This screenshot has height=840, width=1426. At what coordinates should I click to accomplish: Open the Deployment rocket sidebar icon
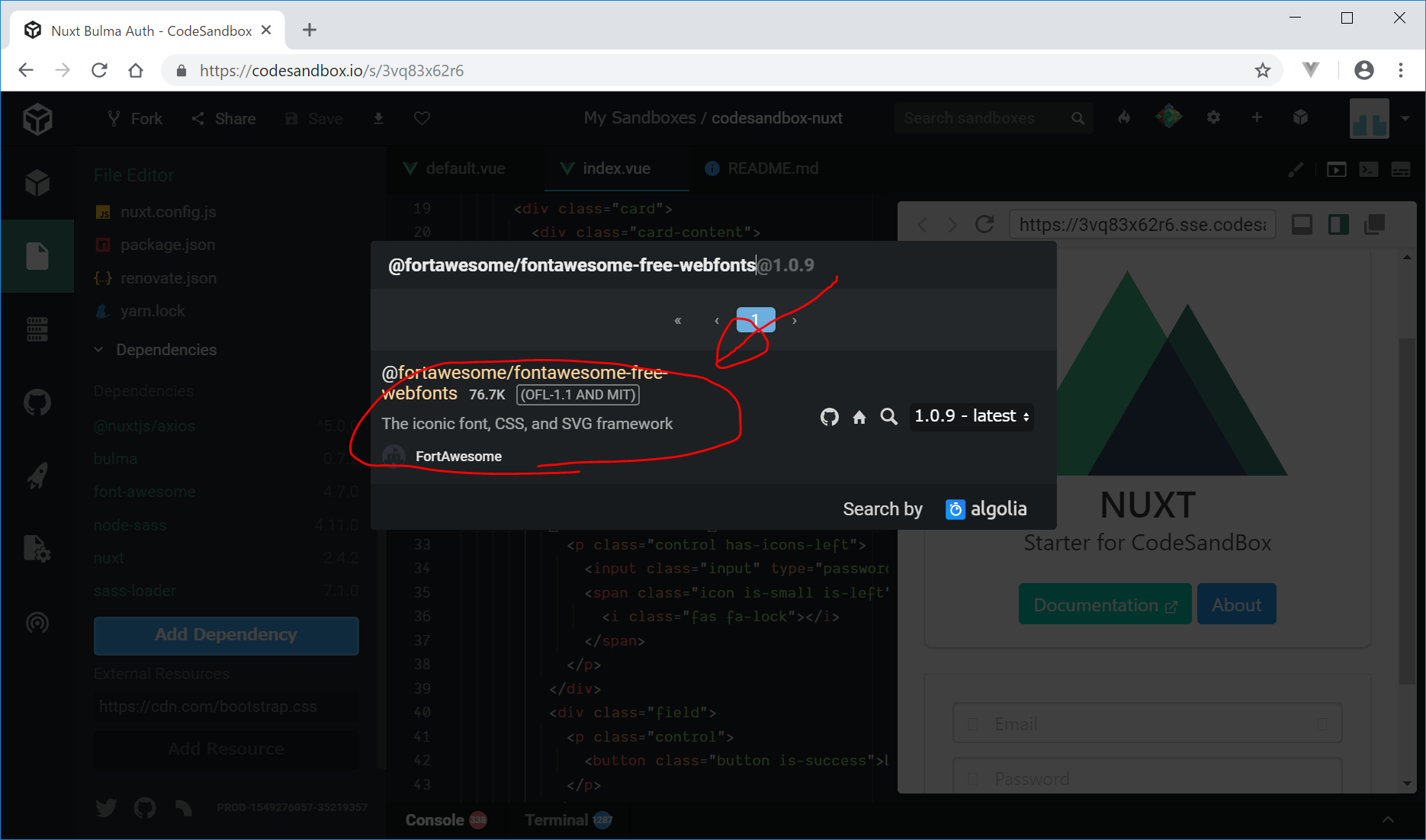tap(37, 476)
